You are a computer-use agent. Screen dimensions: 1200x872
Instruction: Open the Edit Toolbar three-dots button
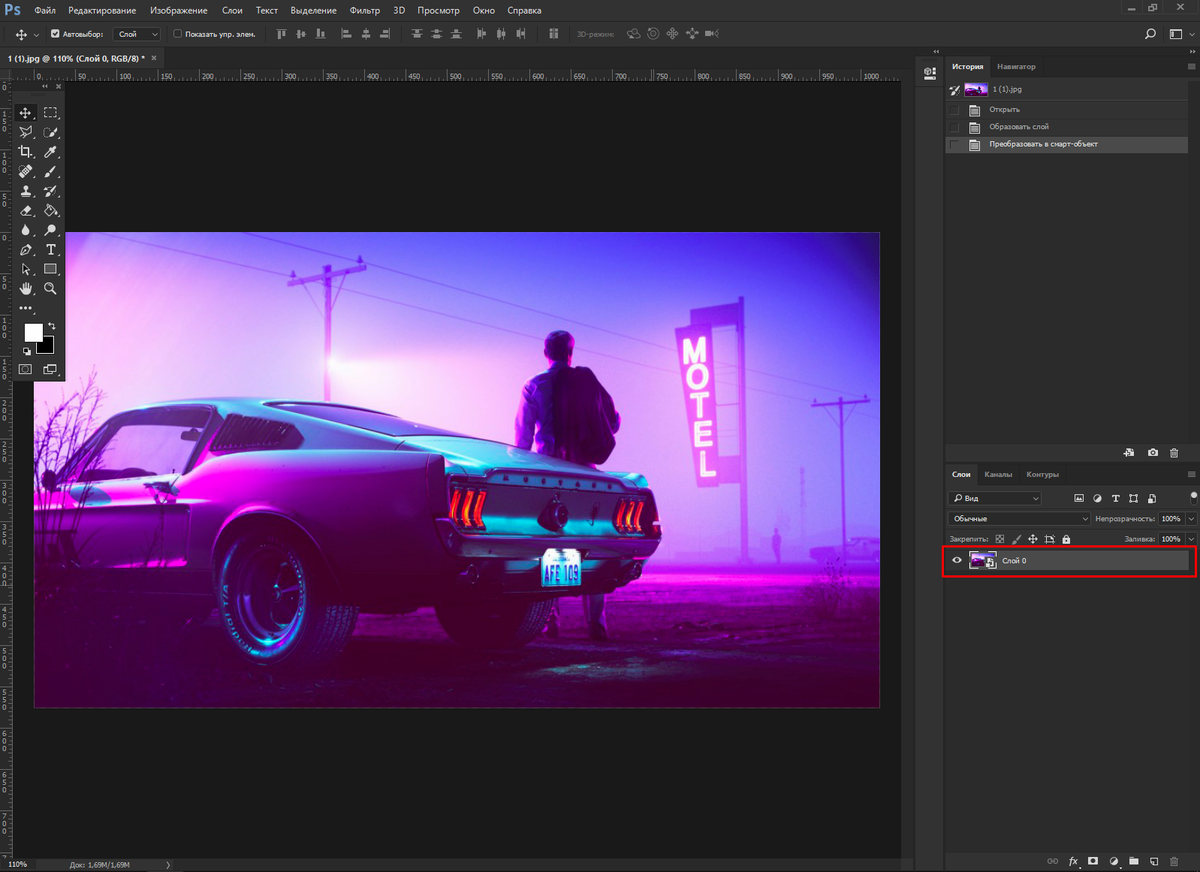coord(26,308)
